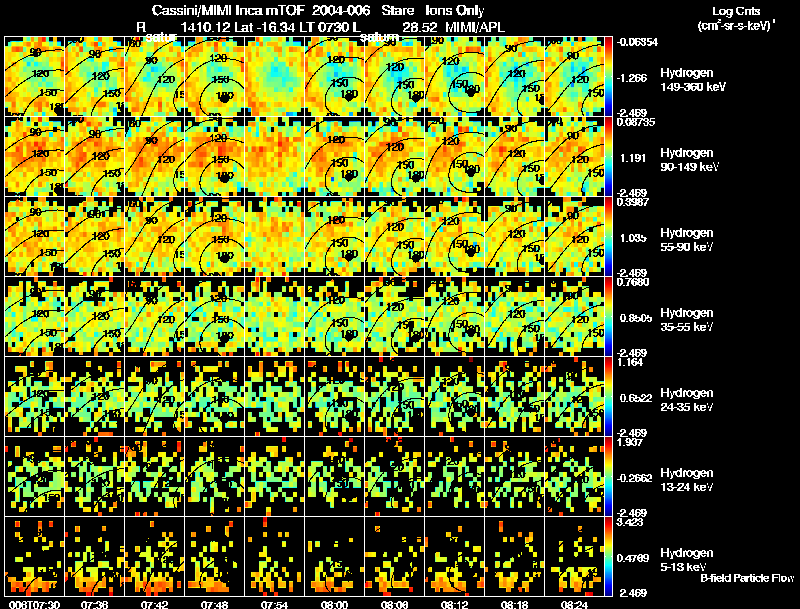Select the color scale for Hydrogen 55-90 keV
This screenshot has height=609, width=800.
pyautogui.click(x=608, y=237)
